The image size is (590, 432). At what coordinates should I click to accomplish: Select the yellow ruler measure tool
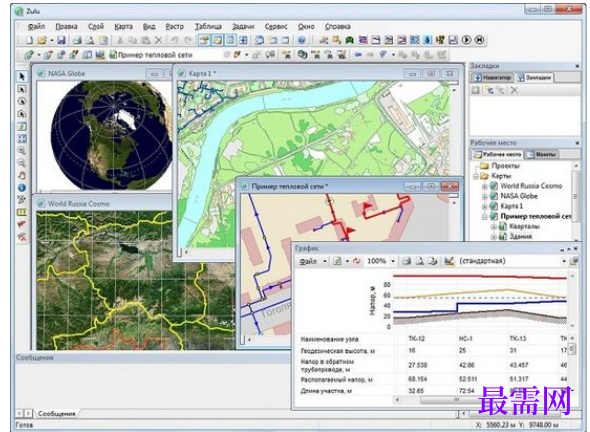click(22, 212)
